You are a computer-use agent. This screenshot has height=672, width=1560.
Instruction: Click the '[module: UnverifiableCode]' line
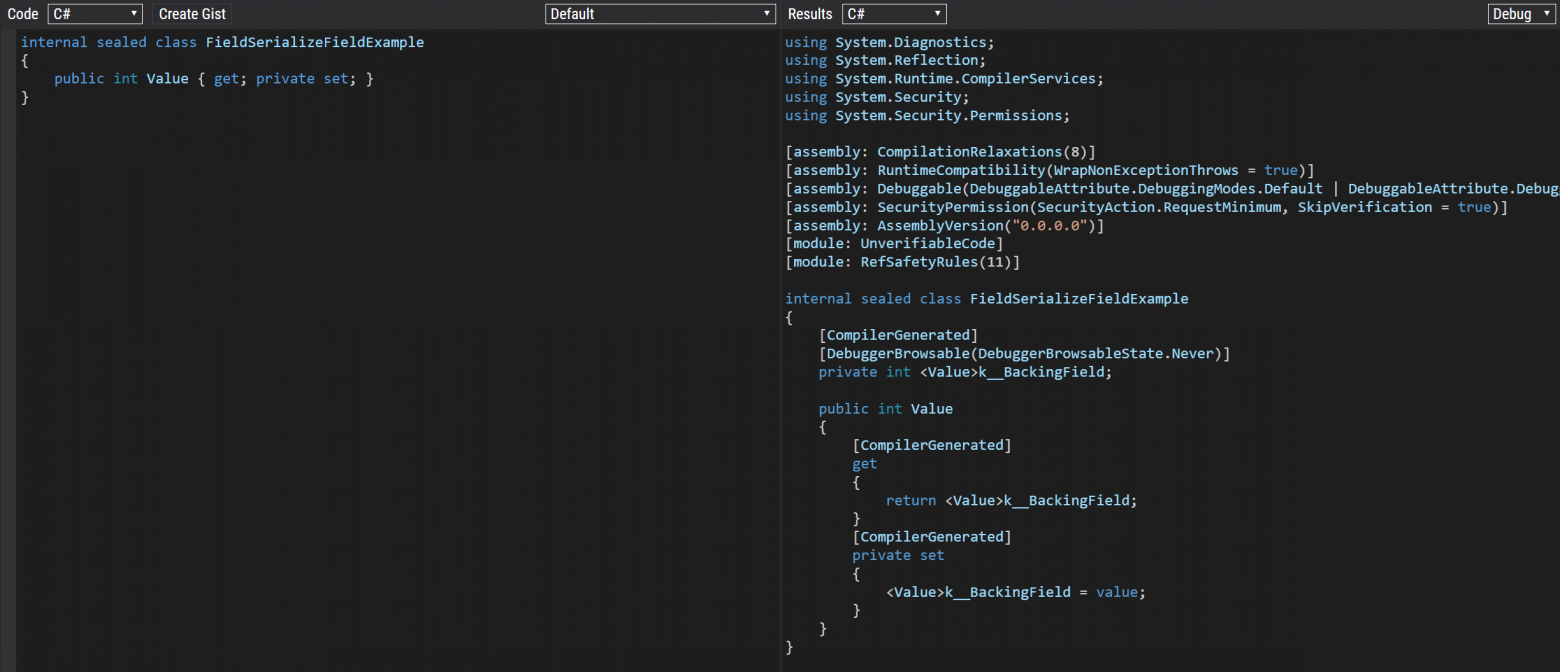pyautogui.click(x=894, y=244)
